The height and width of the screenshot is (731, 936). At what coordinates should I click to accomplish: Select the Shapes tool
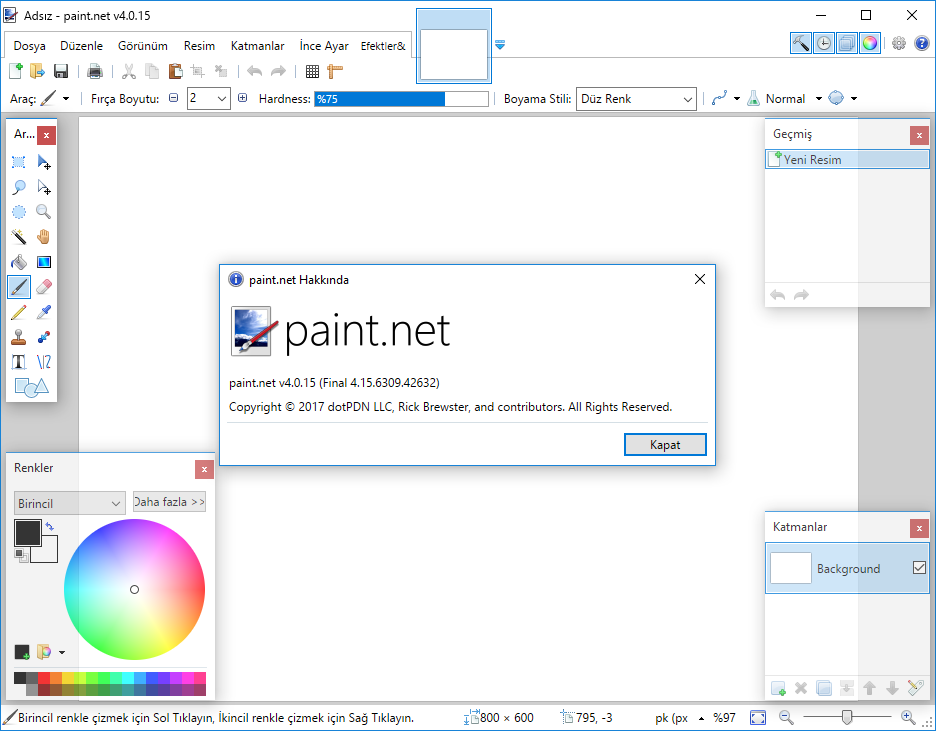pos(31,387)
